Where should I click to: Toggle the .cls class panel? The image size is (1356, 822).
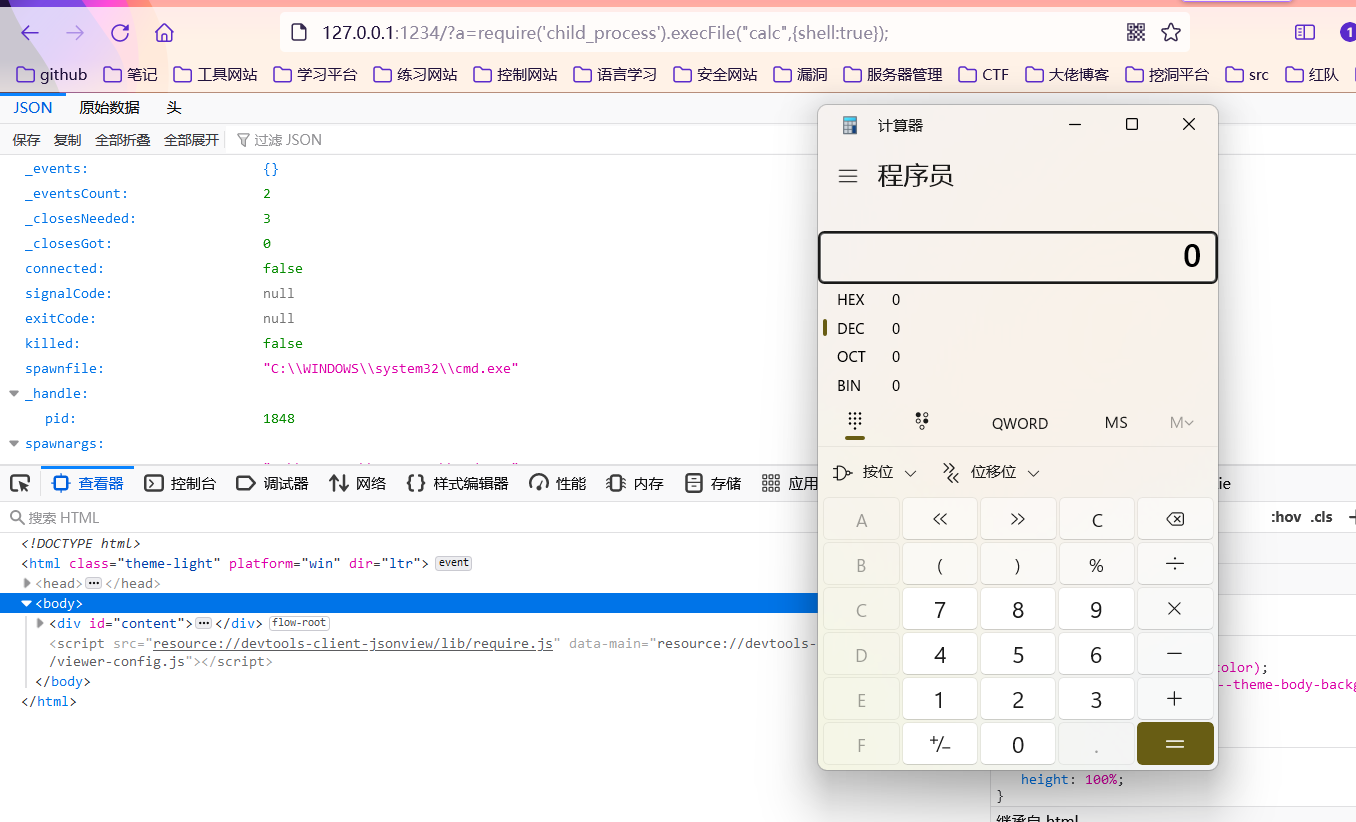click(x=1323, y=517)
